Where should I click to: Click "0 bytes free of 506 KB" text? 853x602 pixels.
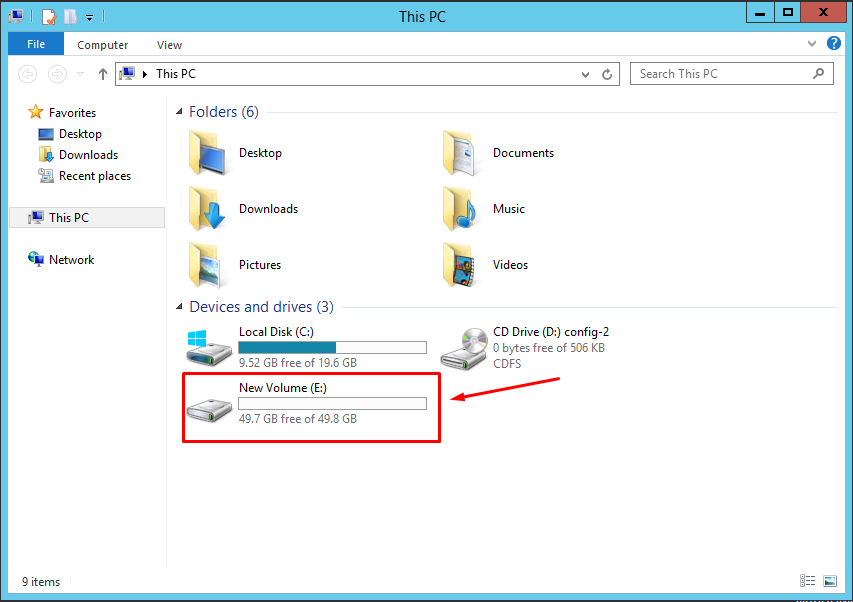click(549, 348)
